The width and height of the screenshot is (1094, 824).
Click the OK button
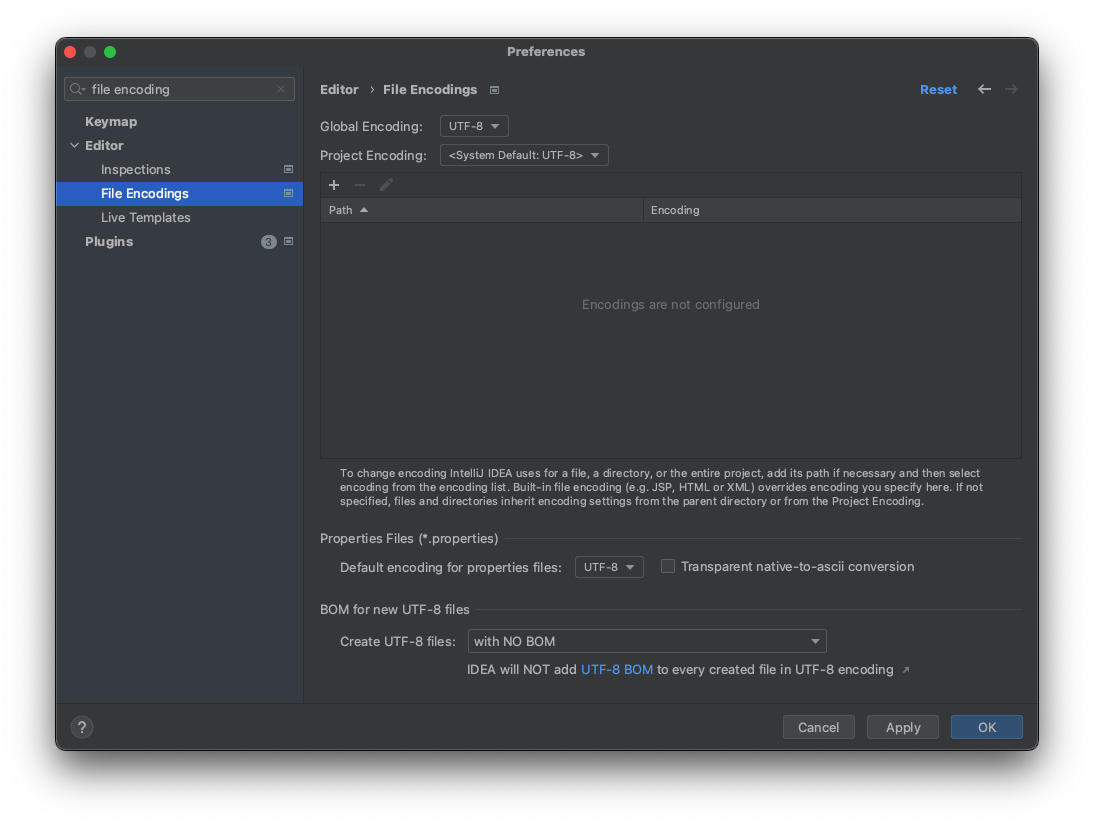pyautogui.click(x=987, y=727)
